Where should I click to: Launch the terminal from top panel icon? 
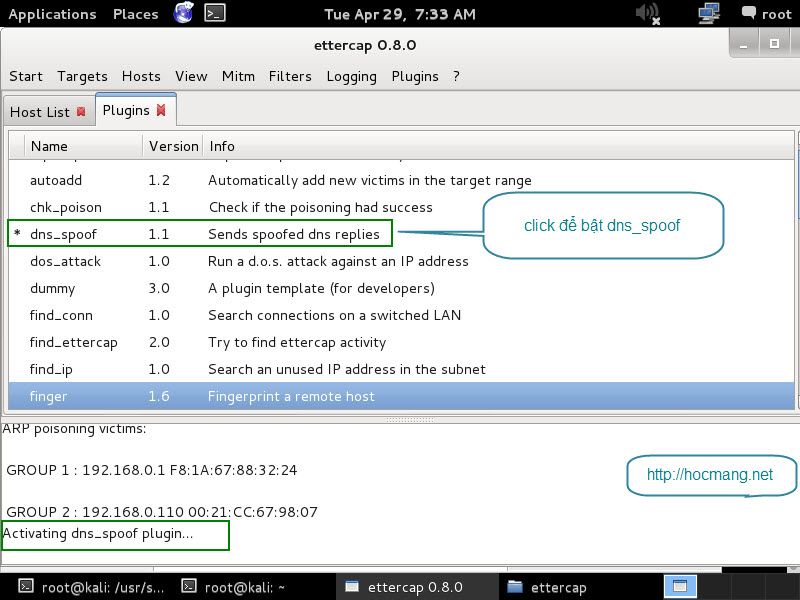pyautogui.click(x=215, y=13)
